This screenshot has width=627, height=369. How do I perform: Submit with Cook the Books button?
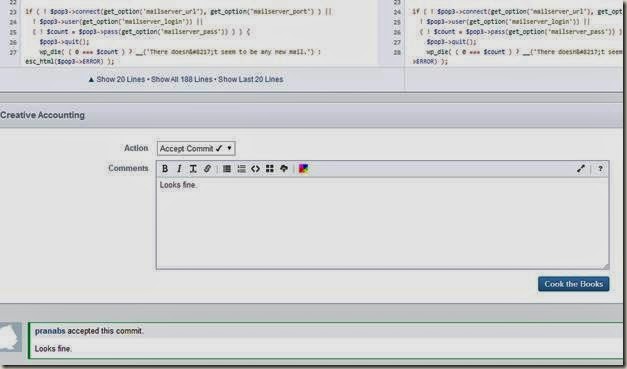pos(573,284)
